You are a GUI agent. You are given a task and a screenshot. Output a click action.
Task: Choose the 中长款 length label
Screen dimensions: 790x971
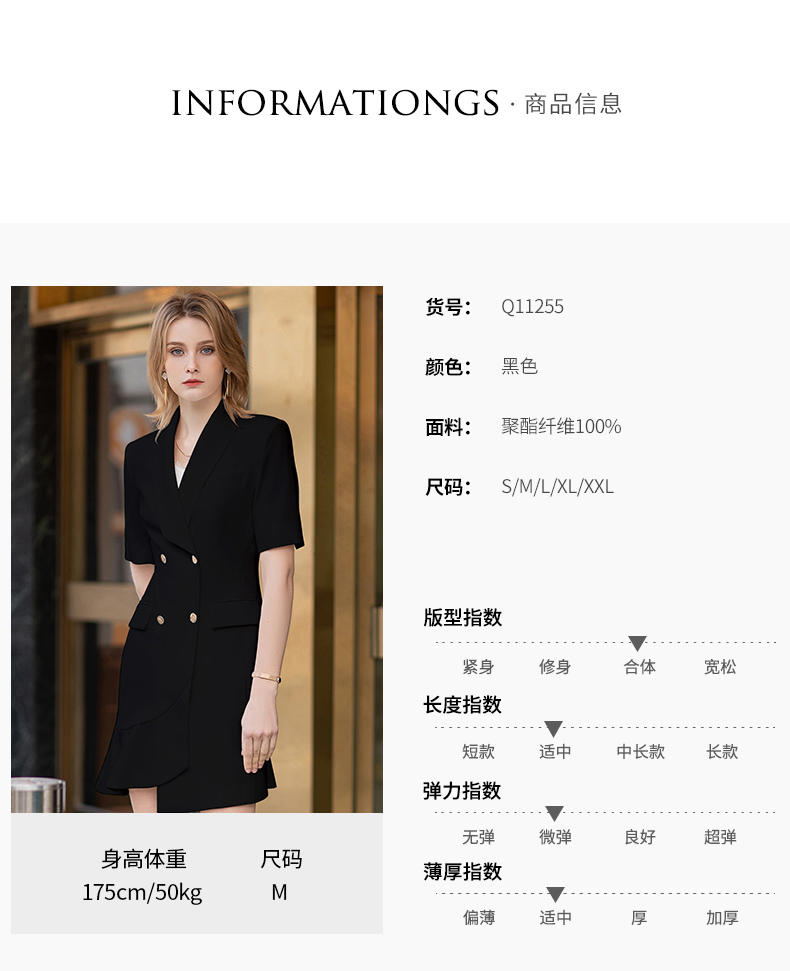(x=640, y=752)
